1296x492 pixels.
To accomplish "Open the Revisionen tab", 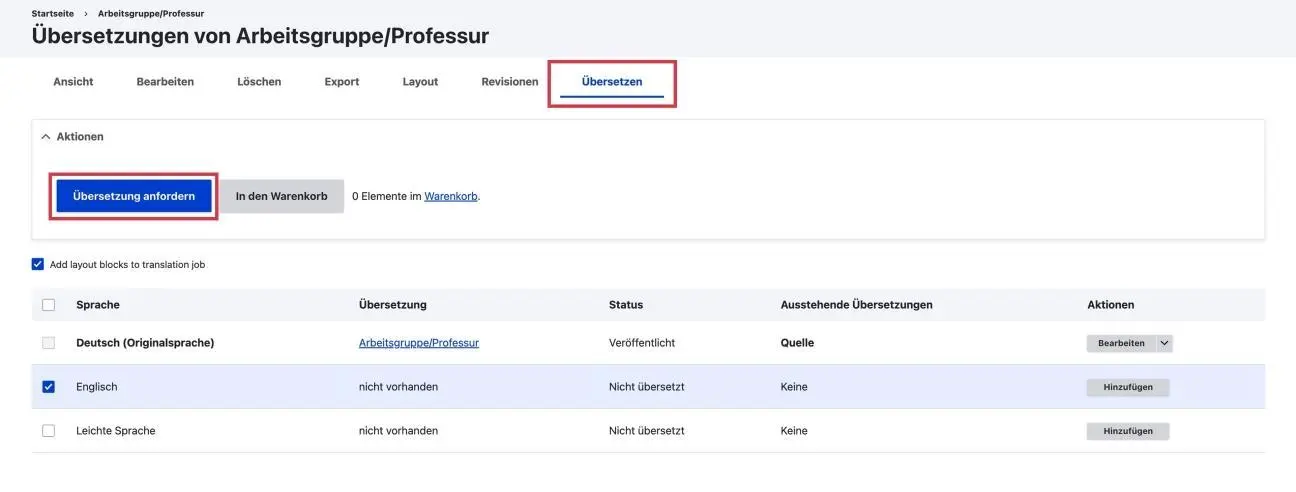I will coord(509,82).
